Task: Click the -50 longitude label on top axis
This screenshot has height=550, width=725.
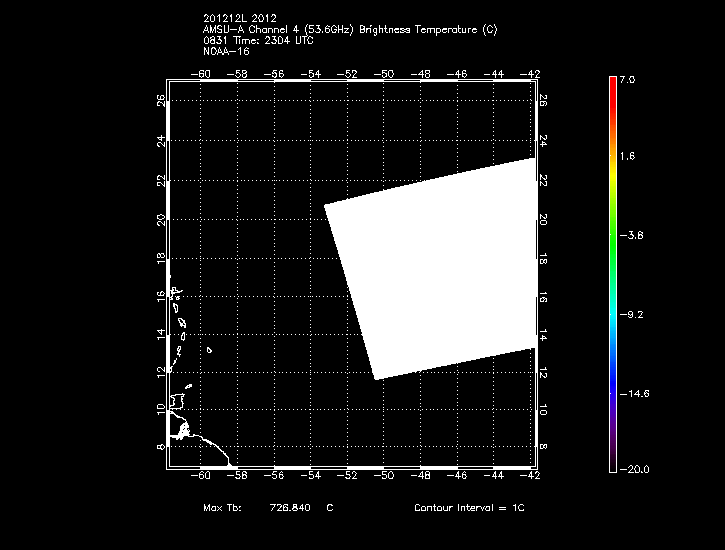Action: pyautogui.click(x=386, y=73)
